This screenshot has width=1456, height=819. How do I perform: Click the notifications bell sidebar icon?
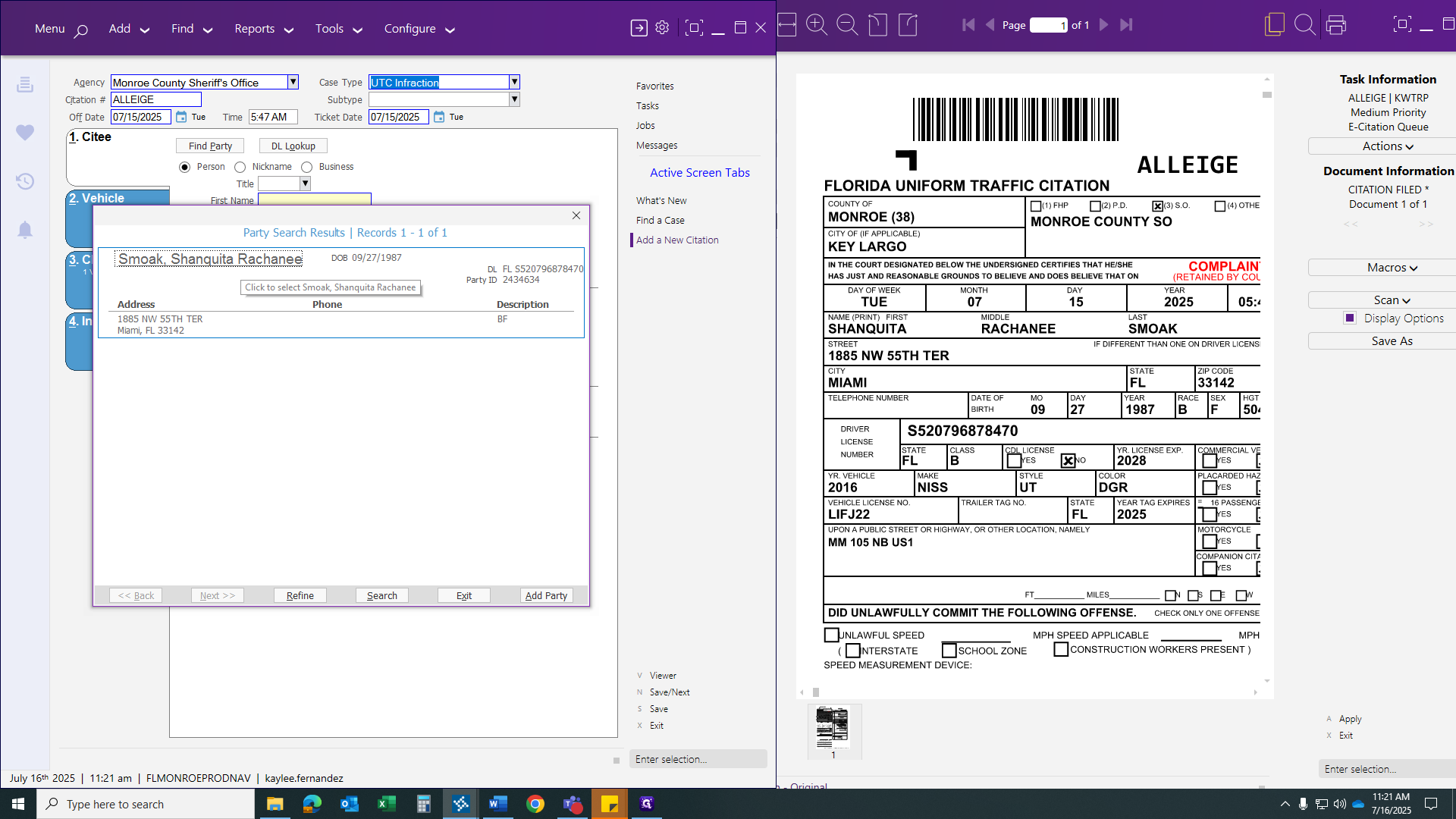coord(25,230)
